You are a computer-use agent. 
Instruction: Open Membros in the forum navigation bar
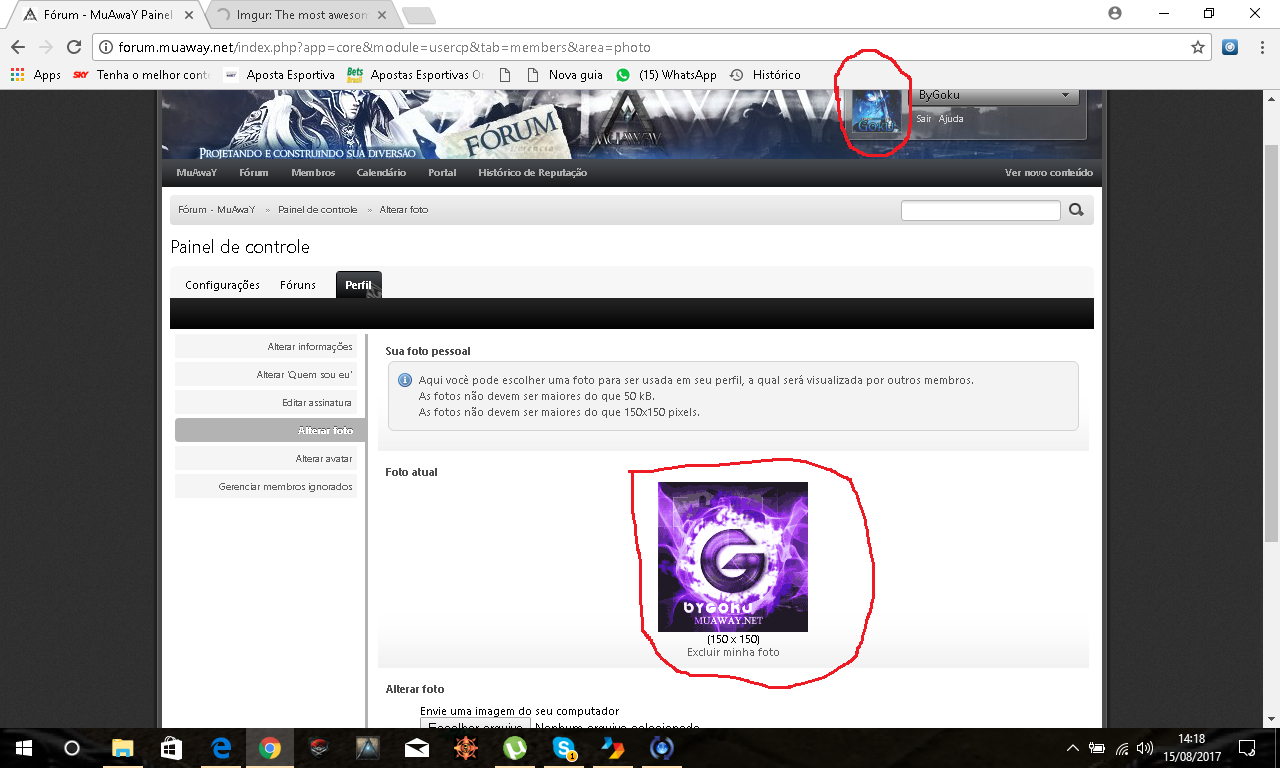point(313,173)
